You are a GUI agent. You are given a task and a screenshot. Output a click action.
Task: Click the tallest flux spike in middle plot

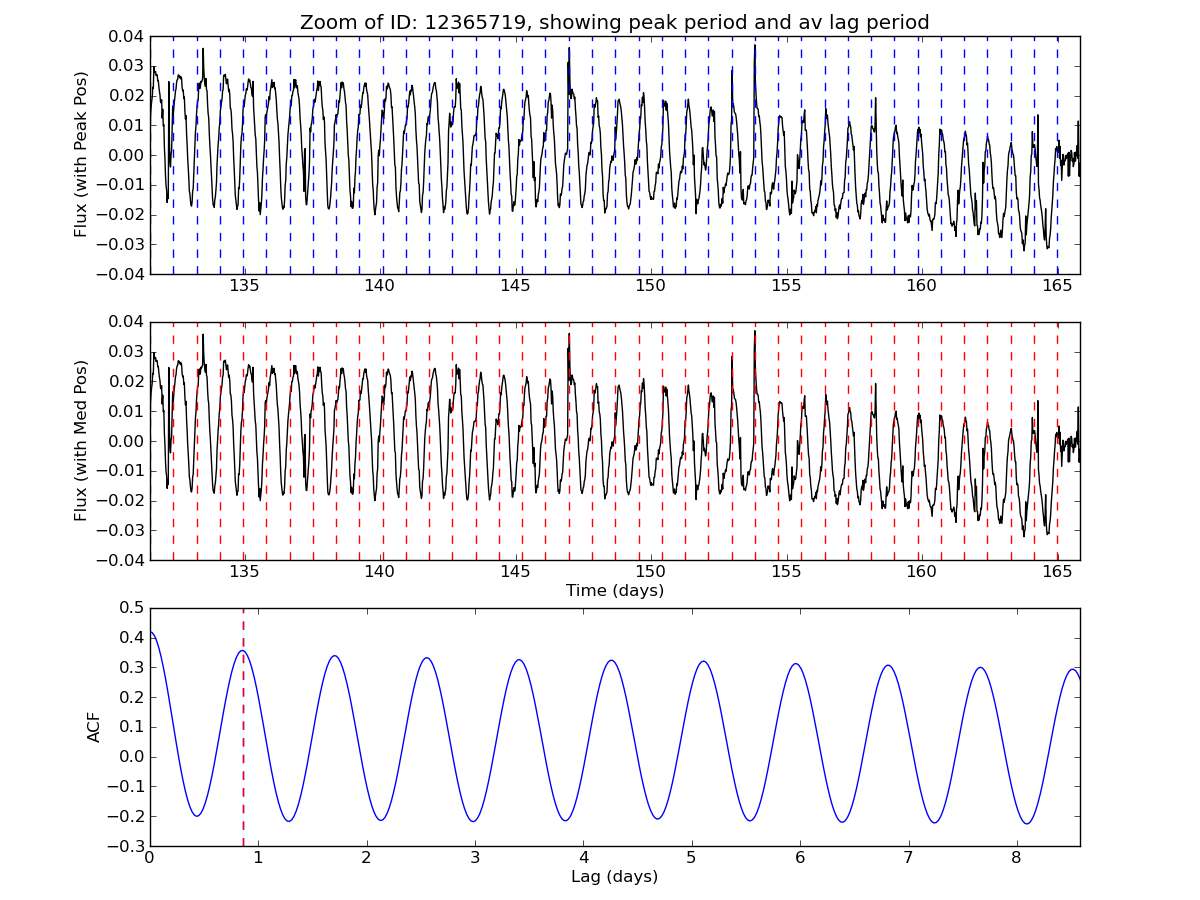pos(755,333)
